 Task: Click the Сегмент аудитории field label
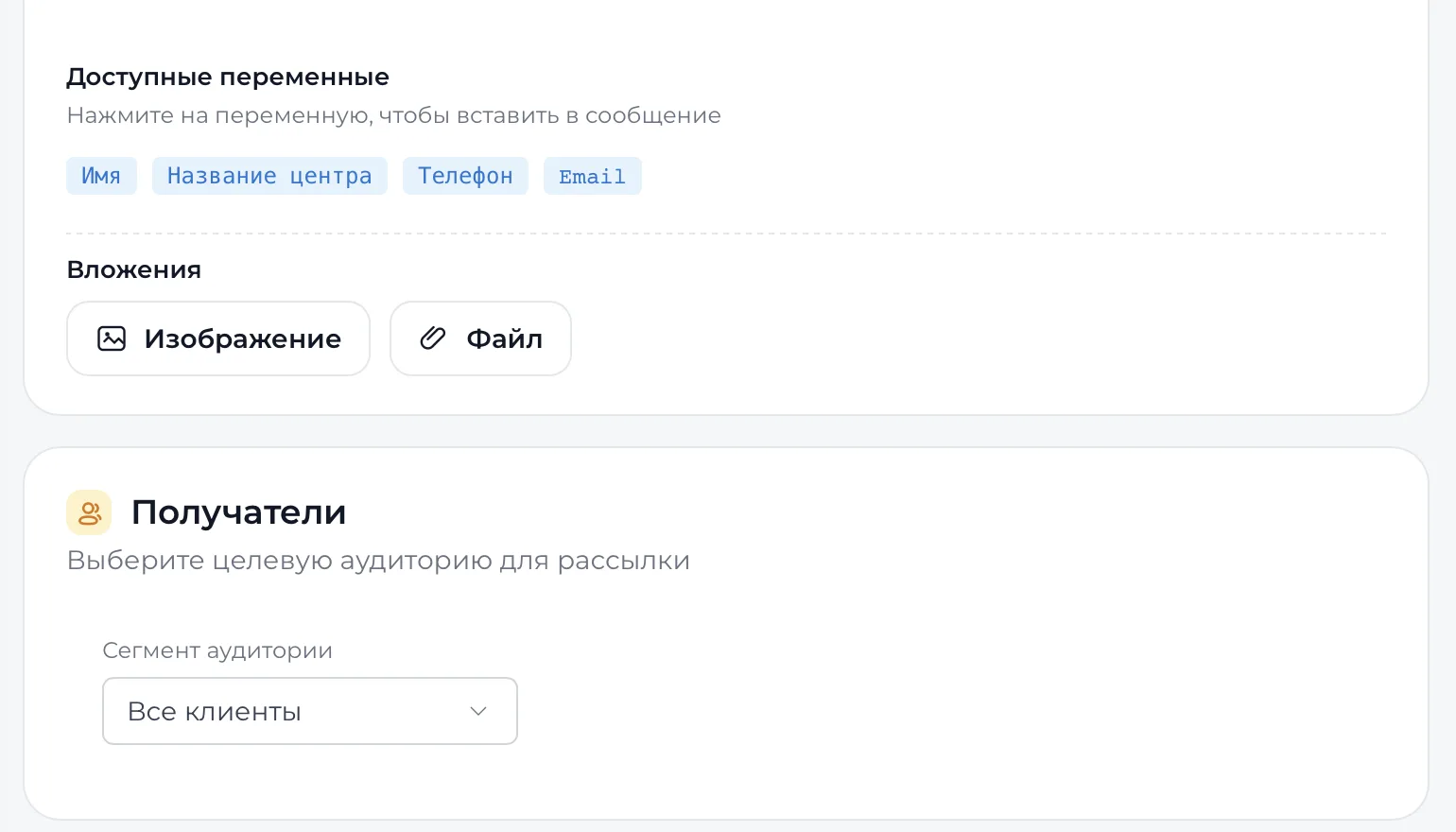217,650
